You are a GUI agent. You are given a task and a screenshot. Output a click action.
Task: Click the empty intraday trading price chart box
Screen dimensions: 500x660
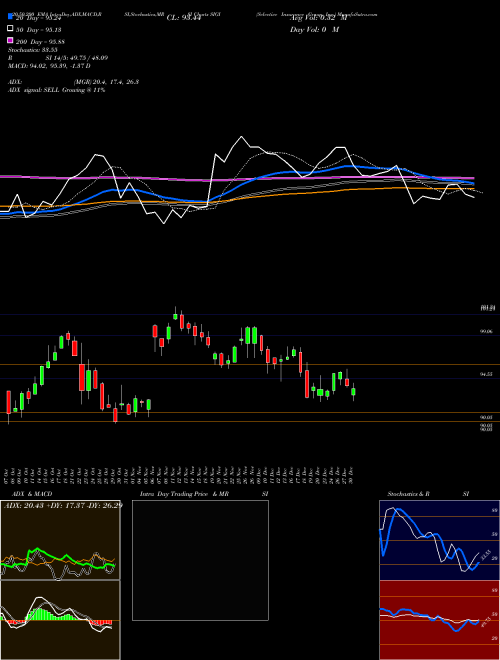click(200, 560)
